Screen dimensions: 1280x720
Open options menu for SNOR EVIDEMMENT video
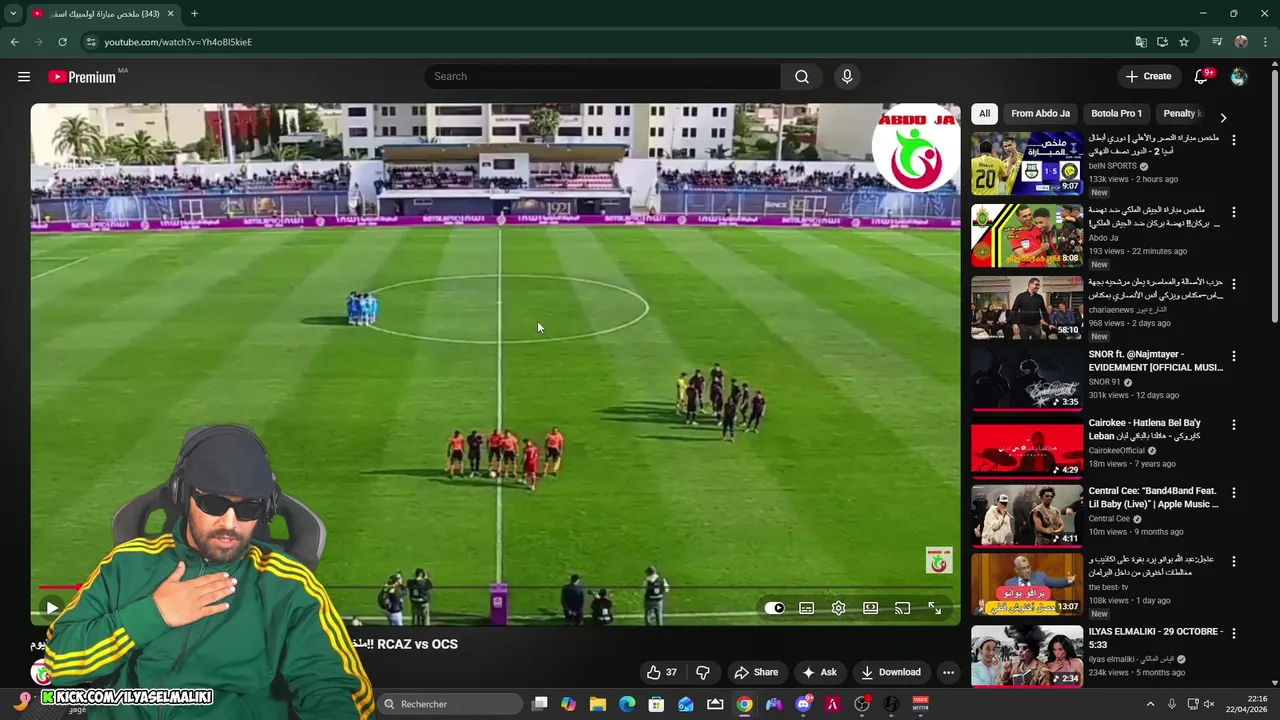(1233, 356)
